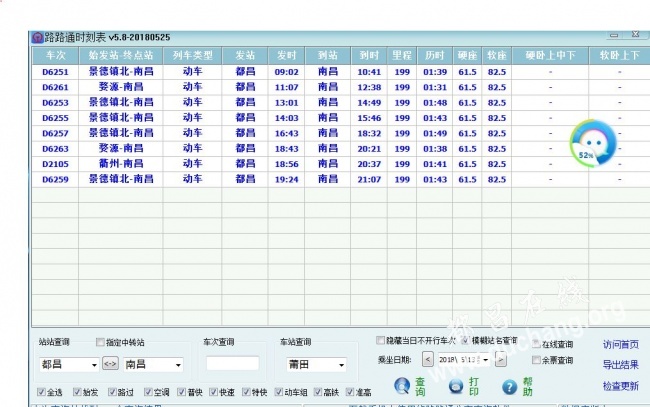
Task: Toggle the 路过 checkbox
Action: tap(112, 392)
